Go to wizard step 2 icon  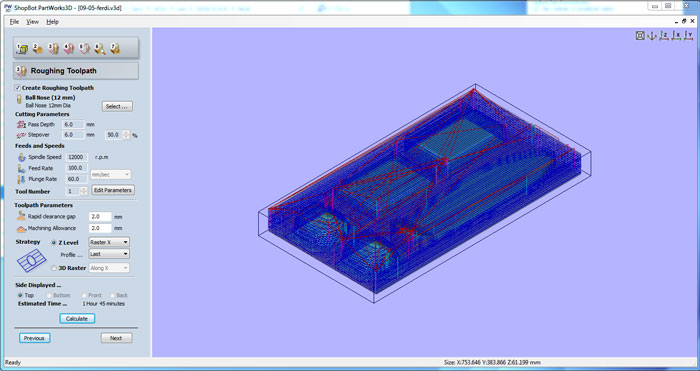(x=38, y=48)
